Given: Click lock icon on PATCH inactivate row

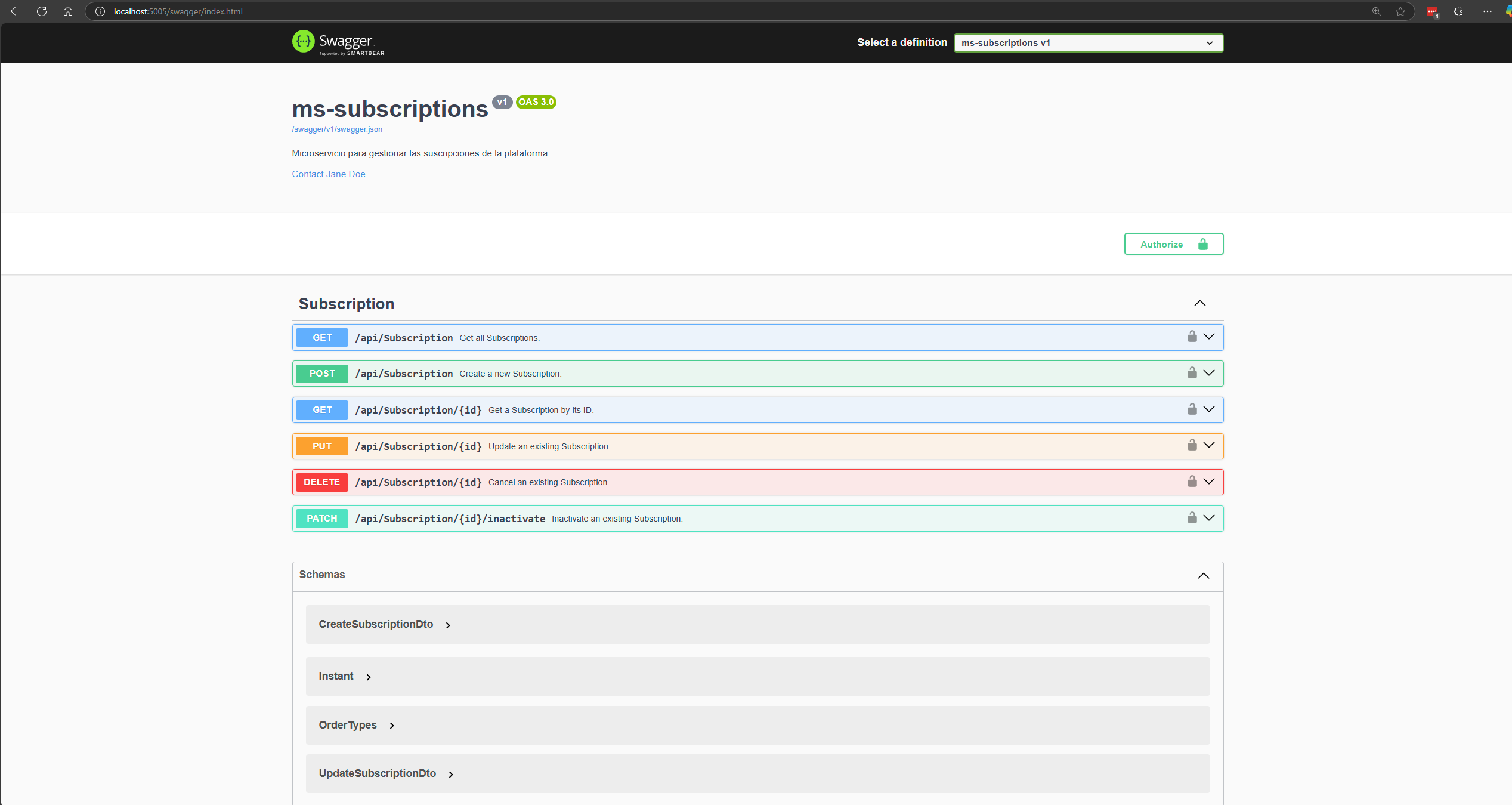Looking at the screenshot, I should click(1192, 518).
